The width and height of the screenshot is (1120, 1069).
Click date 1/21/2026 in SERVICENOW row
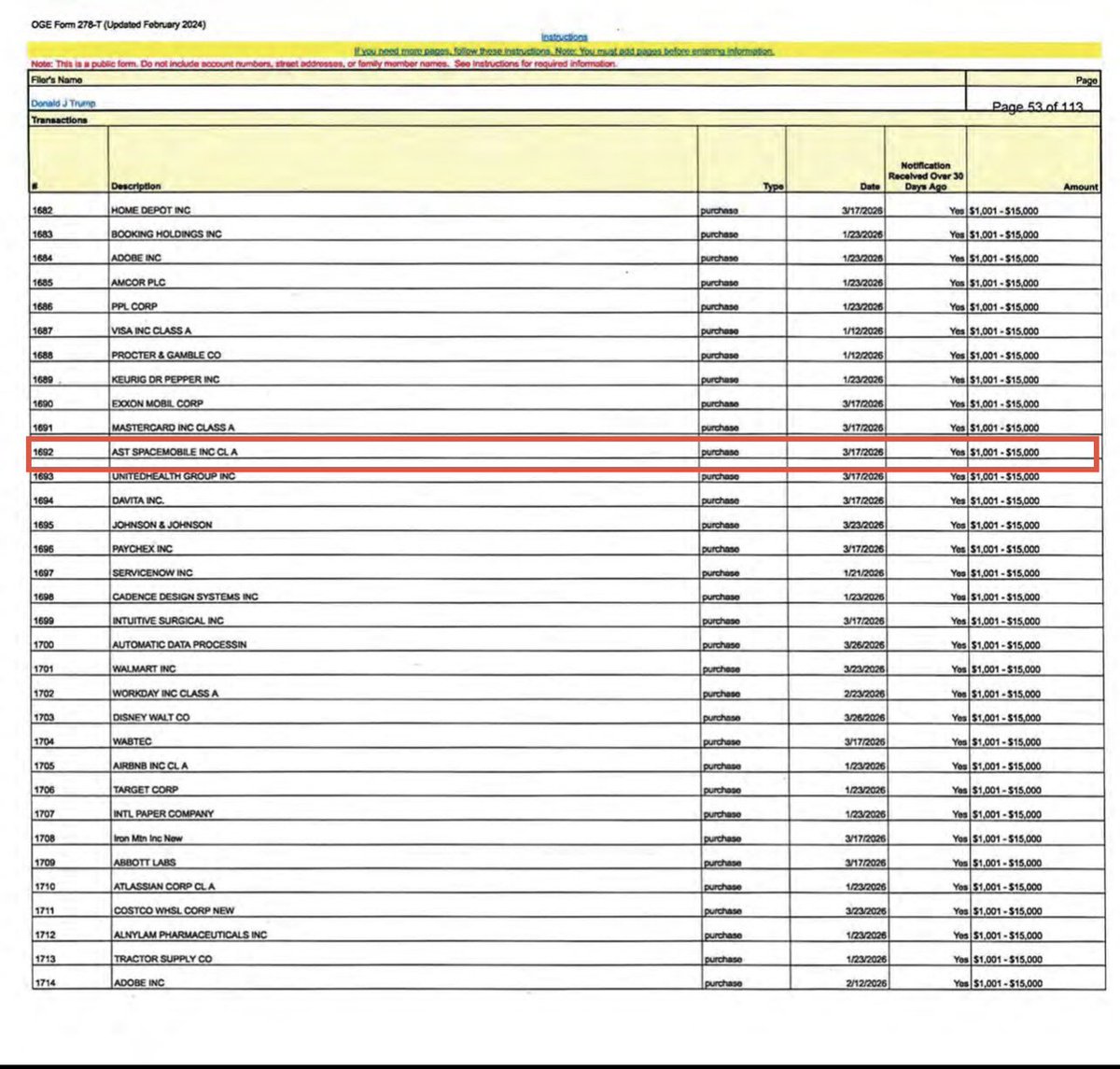(x=863, y=573)
